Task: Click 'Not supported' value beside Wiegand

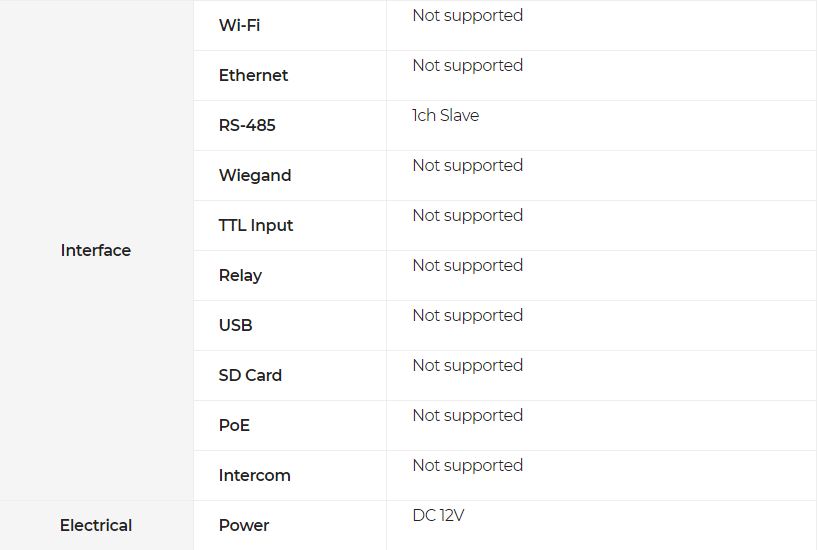Action: pos(467,166)
